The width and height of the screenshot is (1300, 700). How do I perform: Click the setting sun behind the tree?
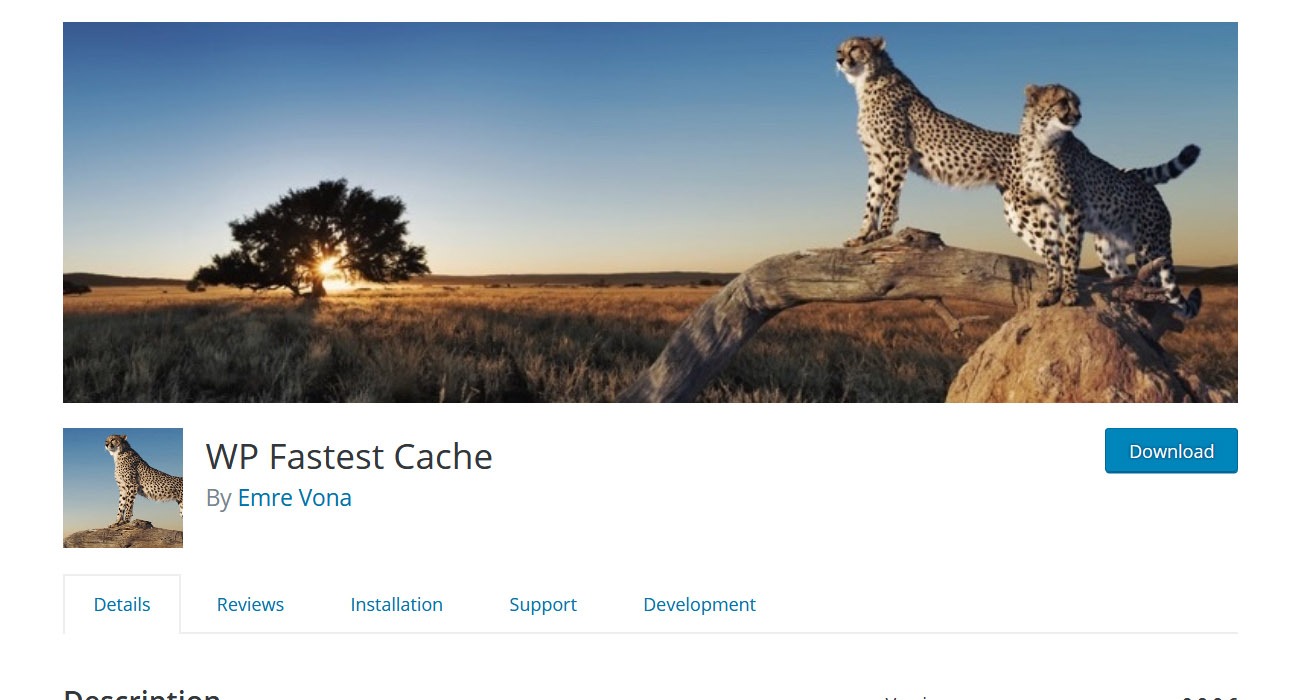click(328, 269)
